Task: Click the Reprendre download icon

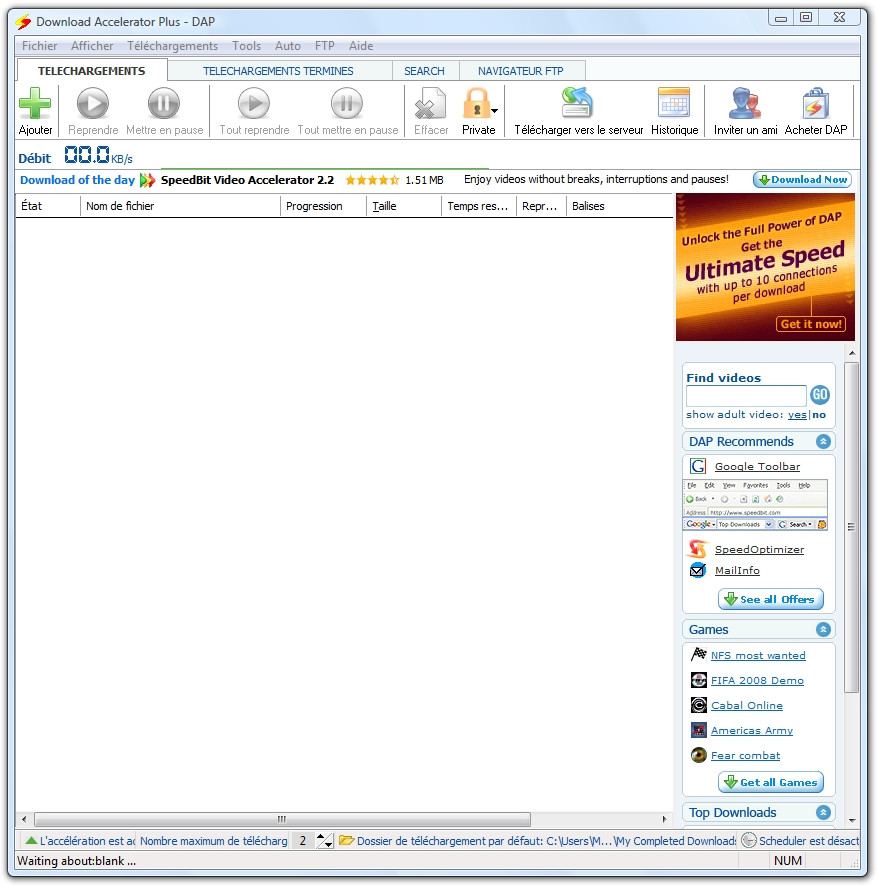Action: (92, 103)
